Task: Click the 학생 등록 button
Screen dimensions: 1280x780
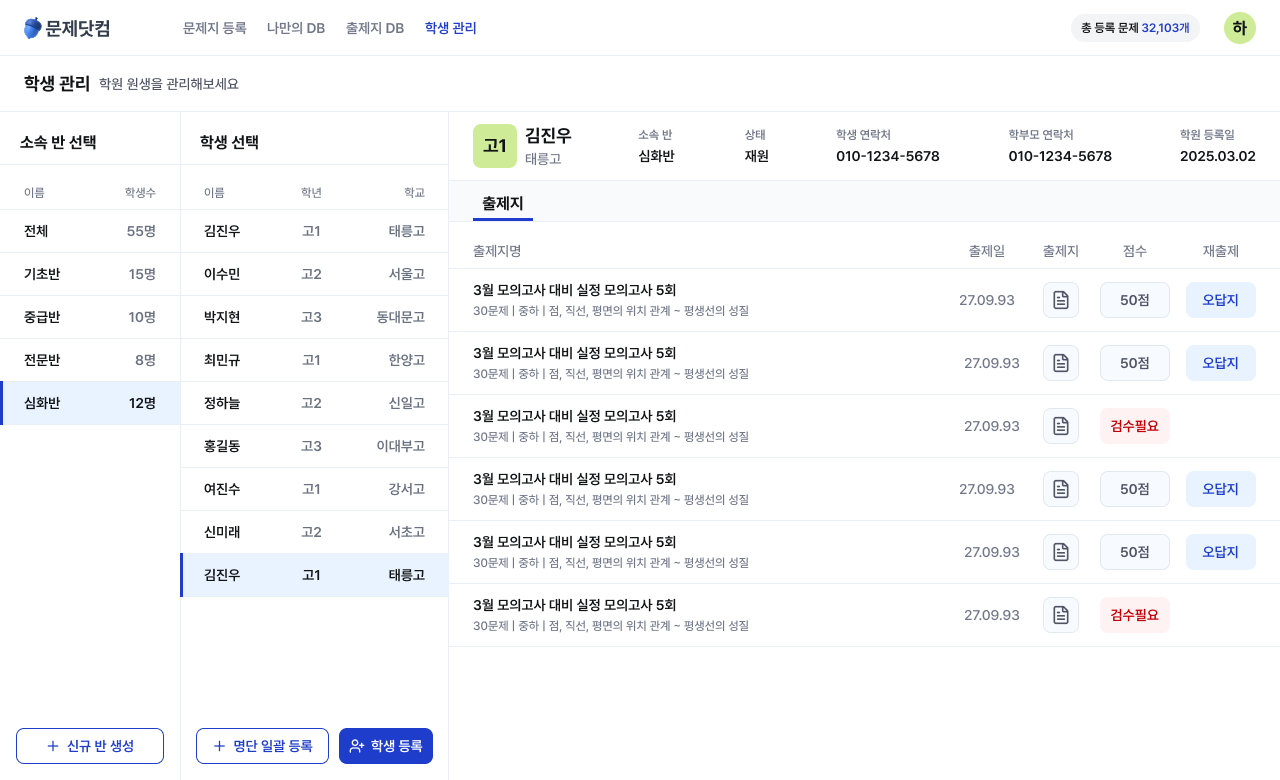Action: (386, 746)
